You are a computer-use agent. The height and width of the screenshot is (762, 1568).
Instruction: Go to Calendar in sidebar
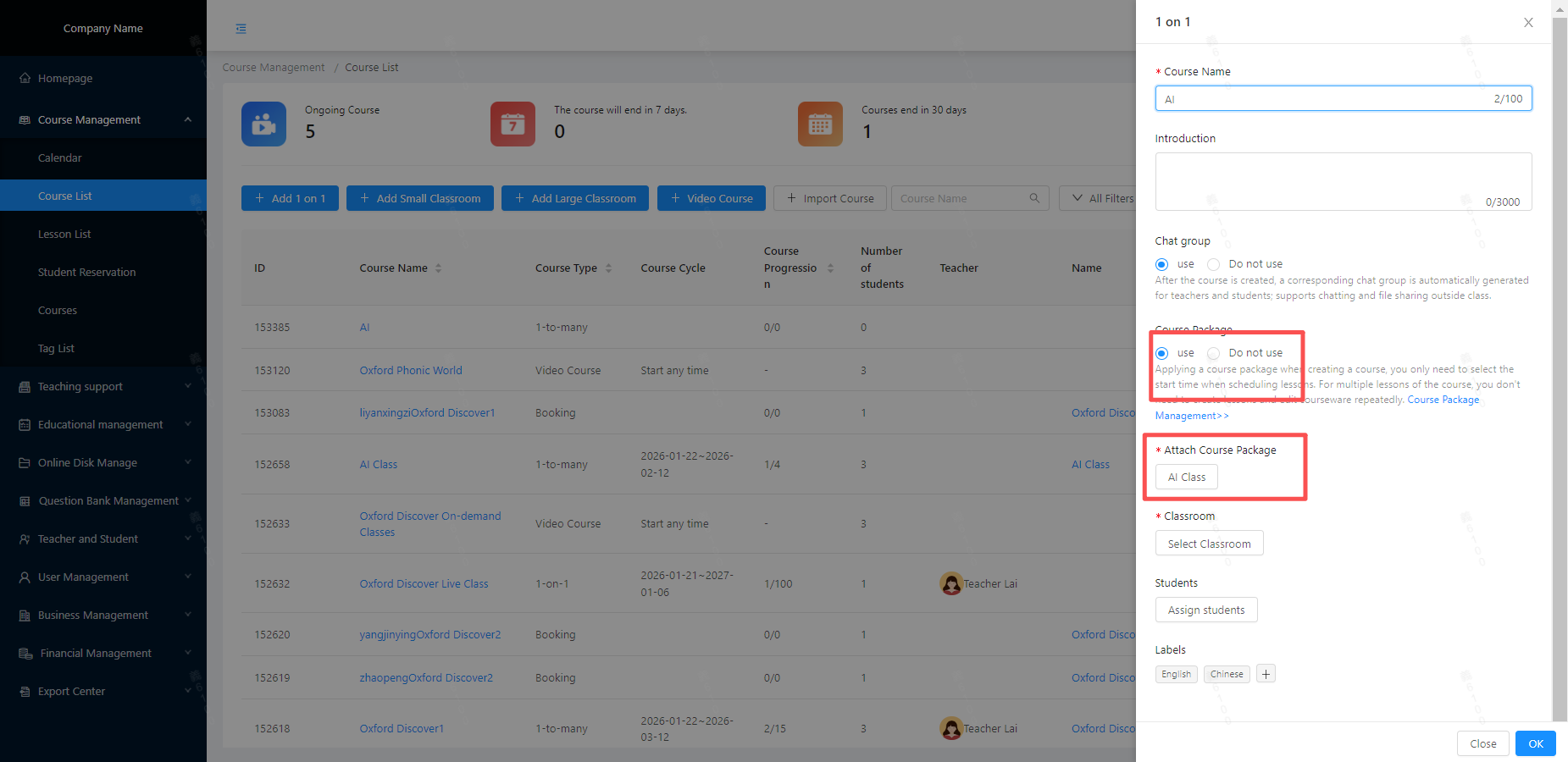(x=60, y=158)
